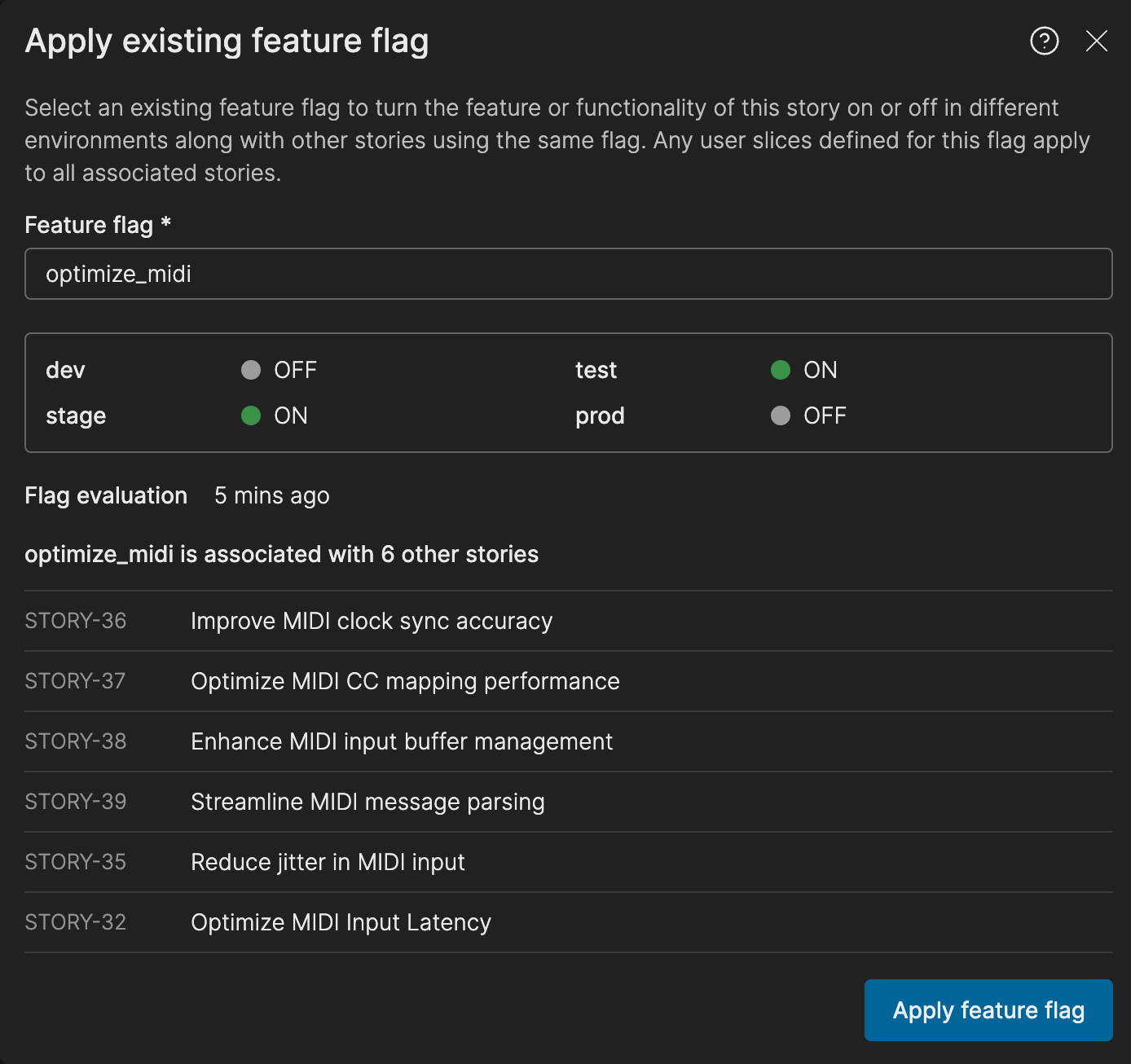Click the '5 mins ago' evaluation time

click(272, 495)
